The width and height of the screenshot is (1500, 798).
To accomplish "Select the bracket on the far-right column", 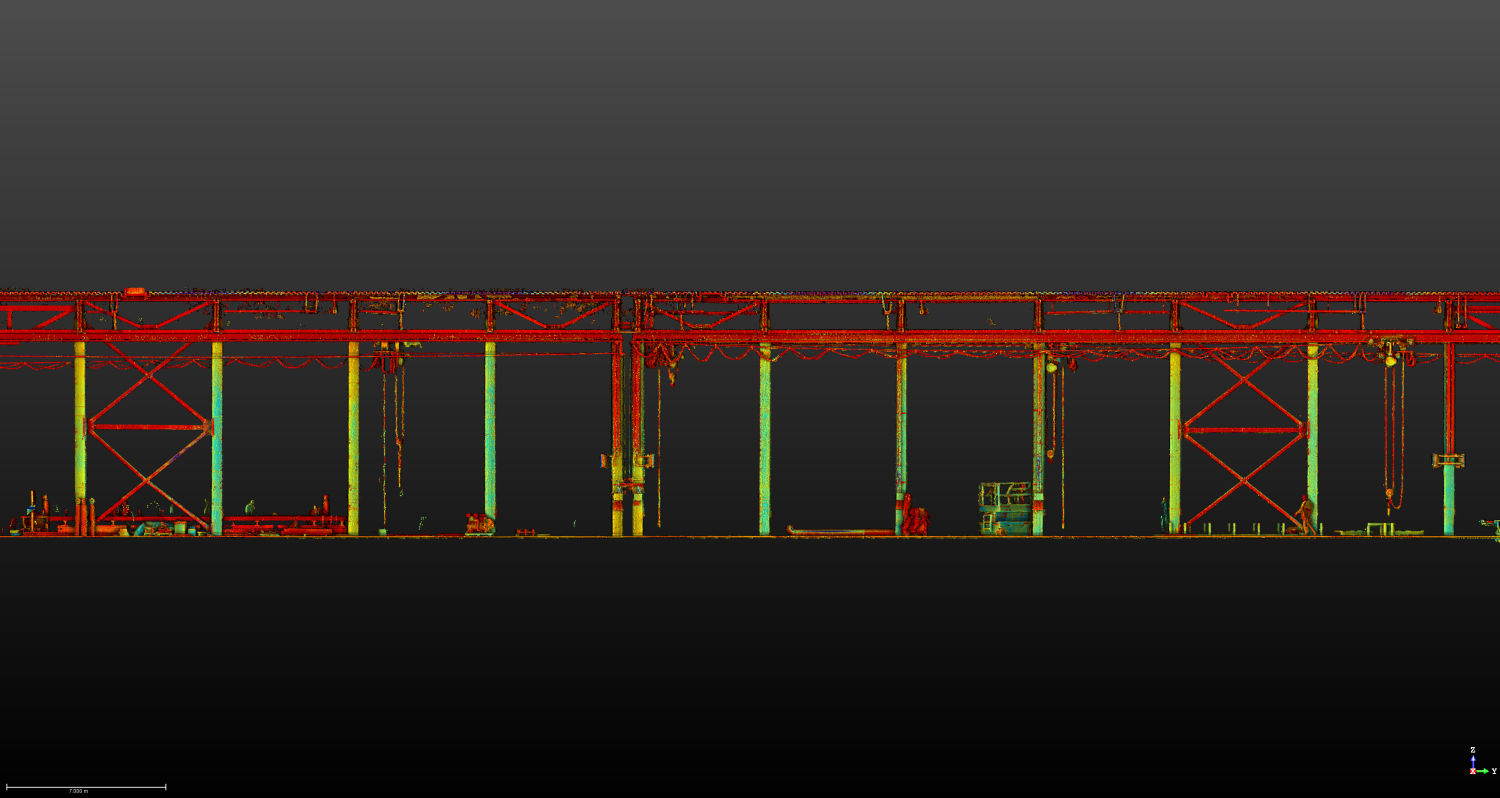I will coord(1448,460).
